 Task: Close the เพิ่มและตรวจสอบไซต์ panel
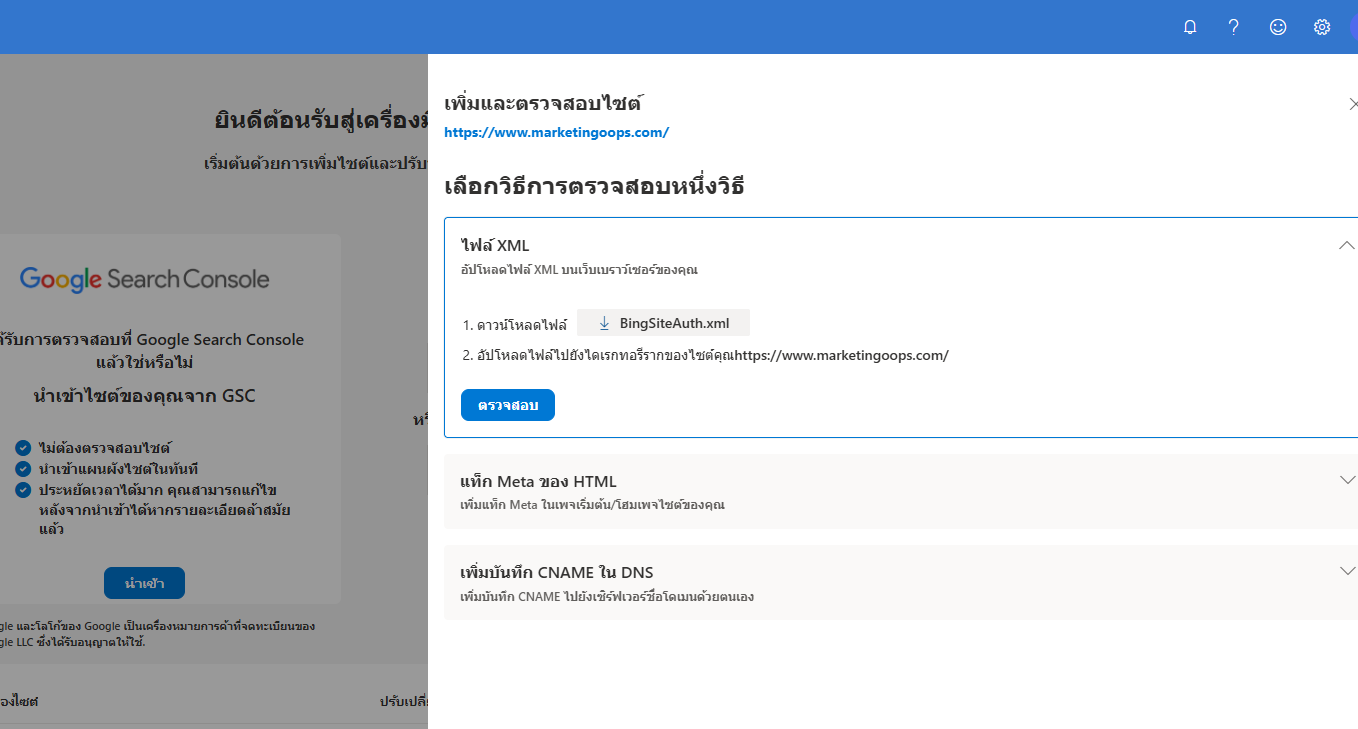click(x=1353, y=104)
